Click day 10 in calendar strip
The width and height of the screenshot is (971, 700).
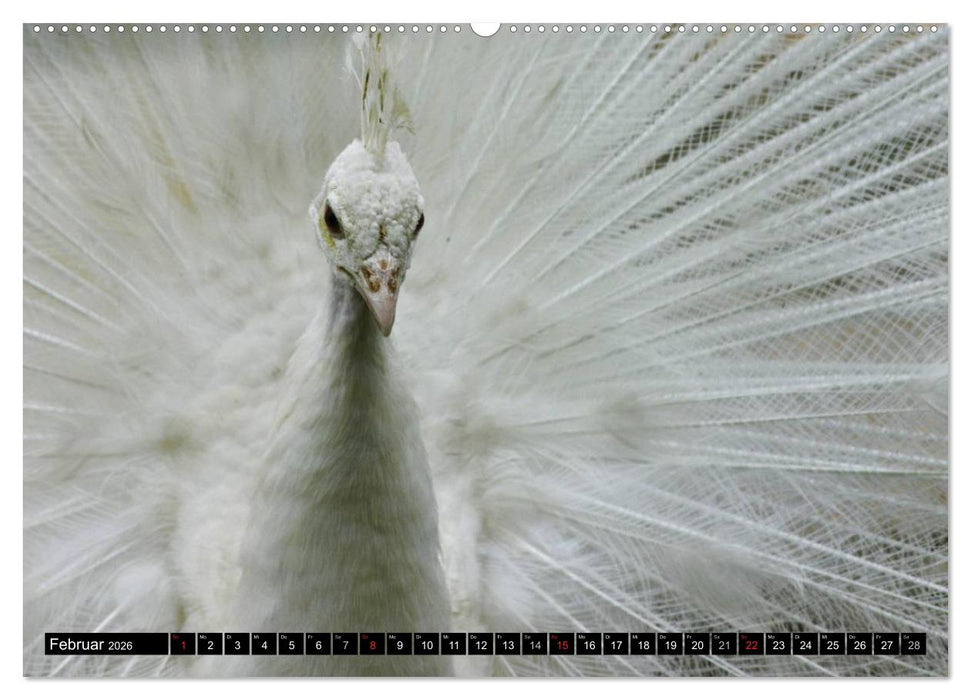(x=426, y=645)
